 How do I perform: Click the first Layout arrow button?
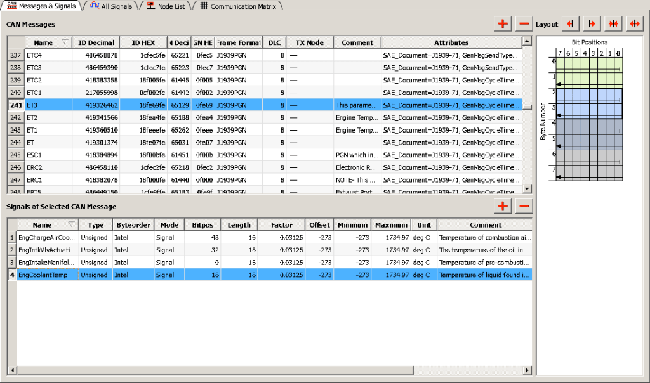[570, 24]
